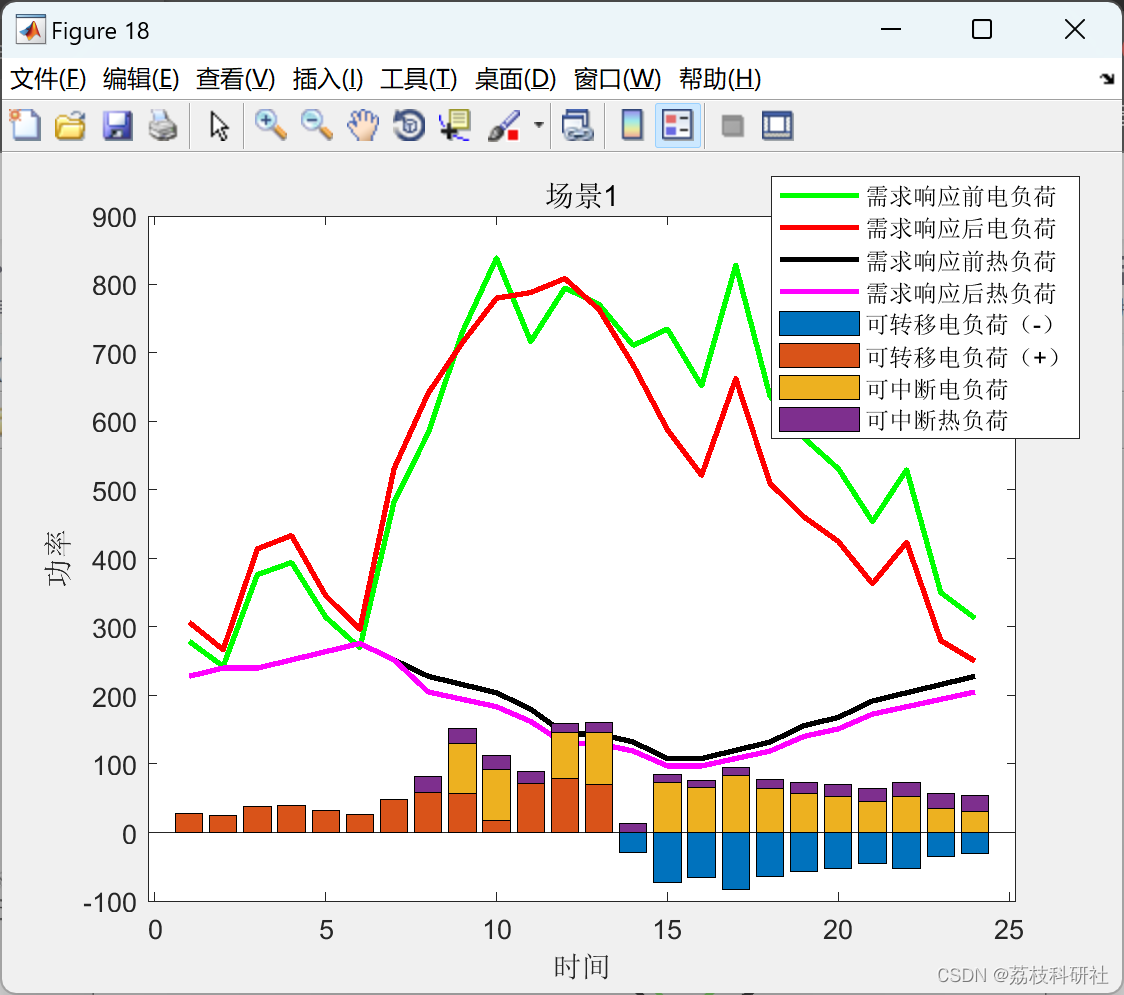Open a file with the folder icon

(70, 125)
